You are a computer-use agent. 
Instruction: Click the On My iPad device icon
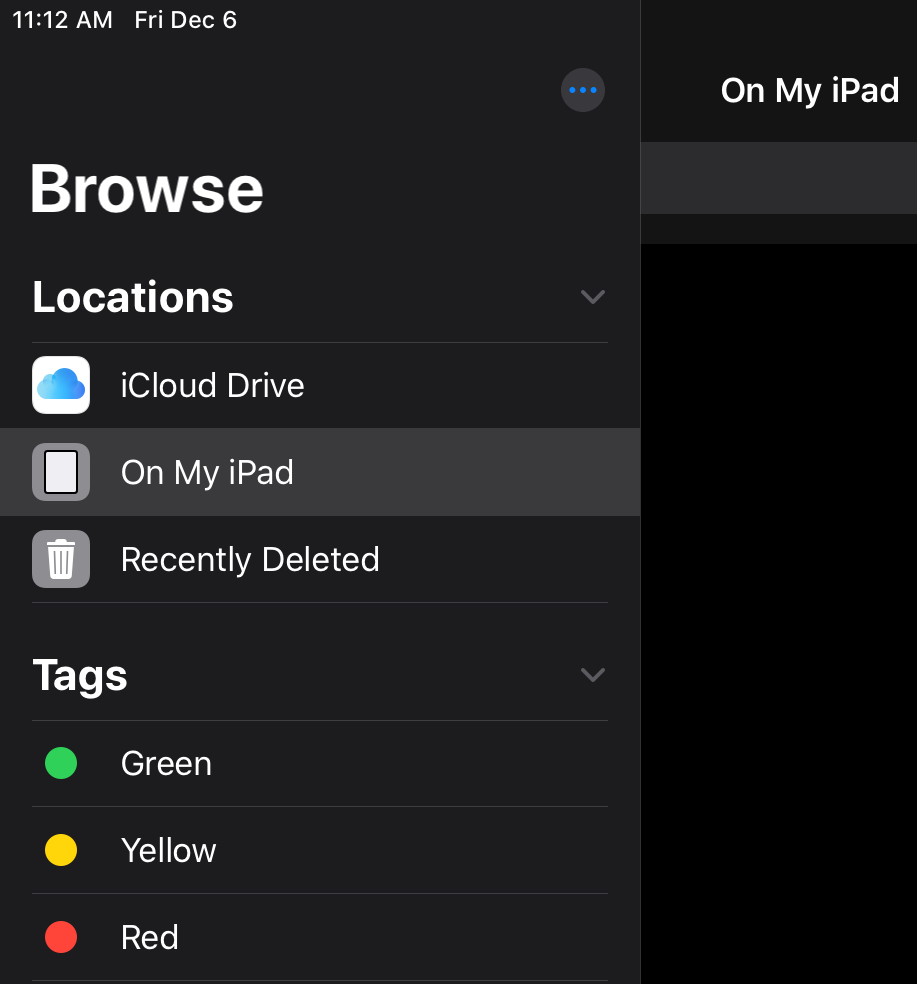61,472
